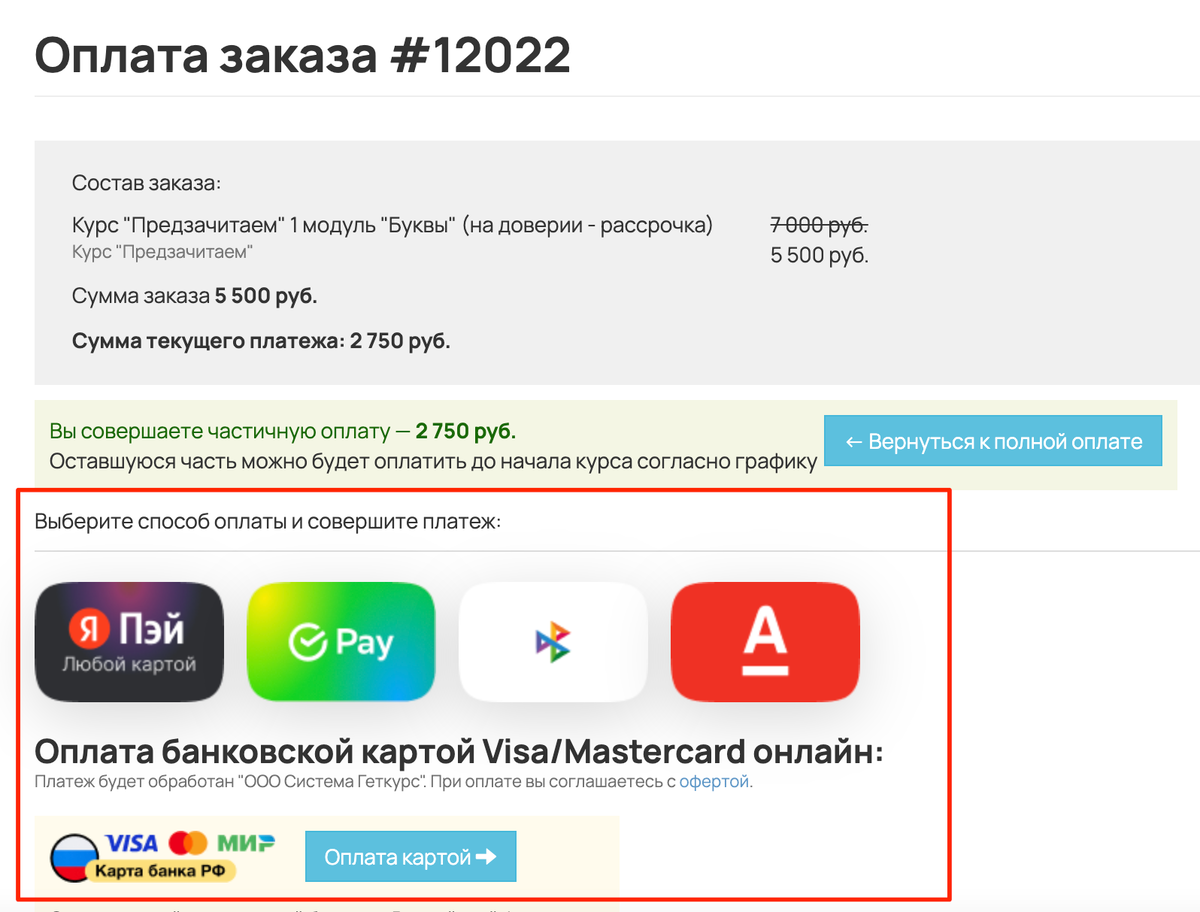Click the green partial payment notice text
This screenshot has height=912, width=1200.
coord(283,432)
